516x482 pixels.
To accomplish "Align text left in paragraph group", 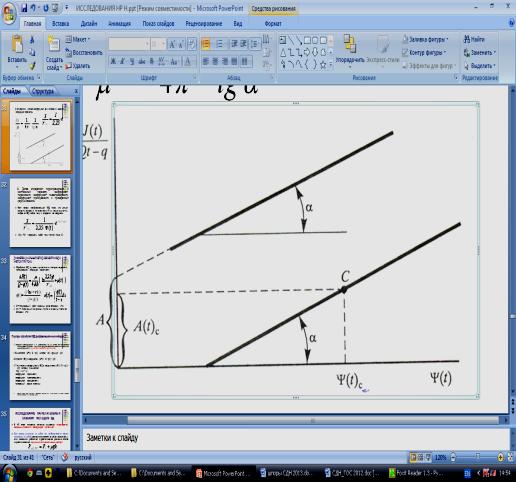I will point(206,61).
